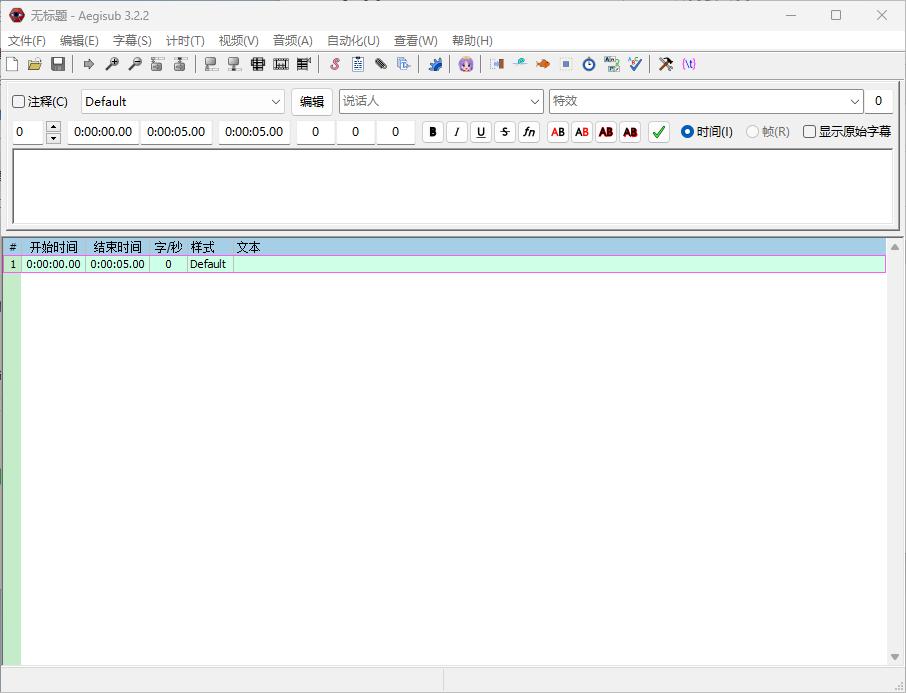Image resolution: width=906 pixels, height=693 pixels.
Task: Open the 字幕(S) menu
Action: click(x=132, y=41)
